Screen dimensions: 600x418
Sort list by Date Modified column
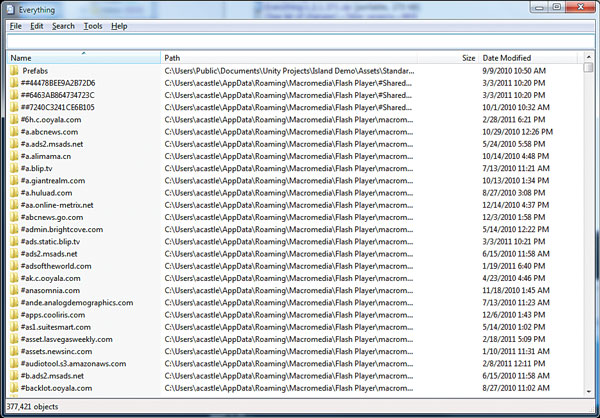[x=530, y=59]
